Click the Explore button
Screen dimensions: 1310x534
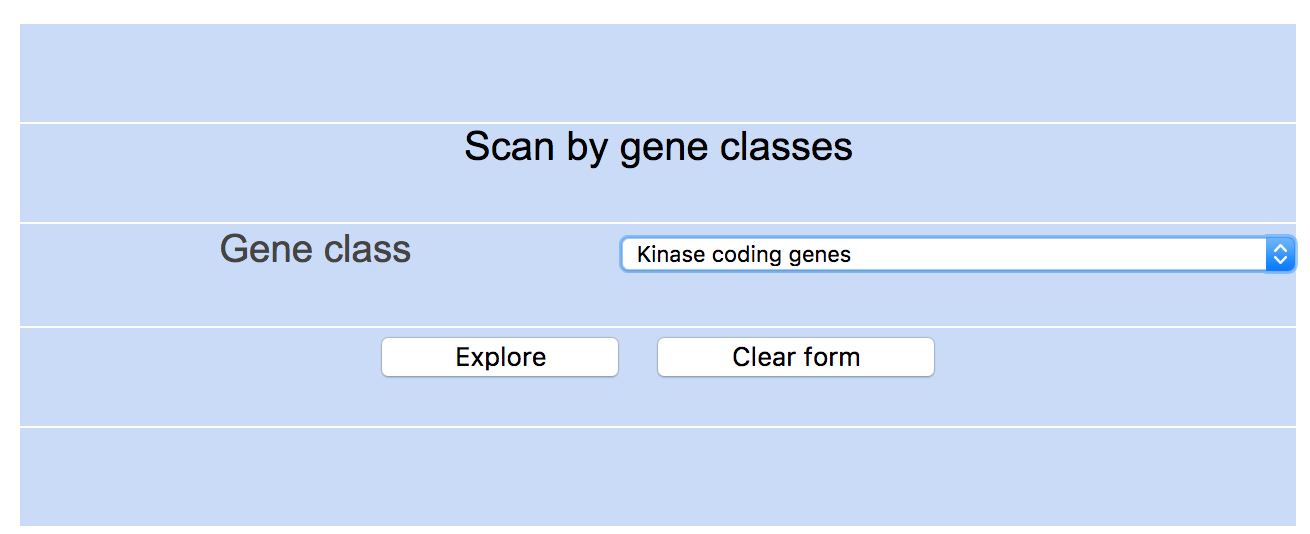click(500, 357)
